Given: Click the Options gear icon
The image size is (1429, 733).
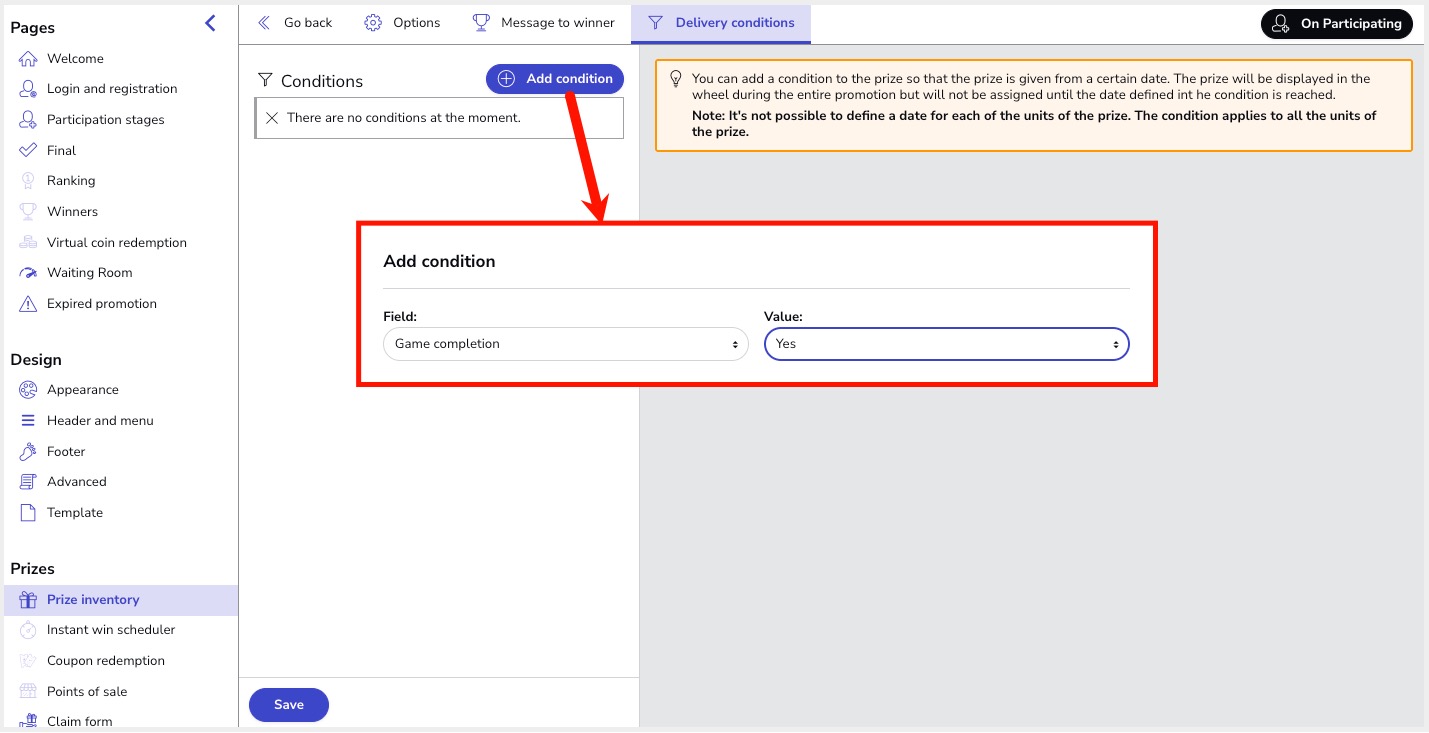Looking at the screenshot, I should point(373,23).
